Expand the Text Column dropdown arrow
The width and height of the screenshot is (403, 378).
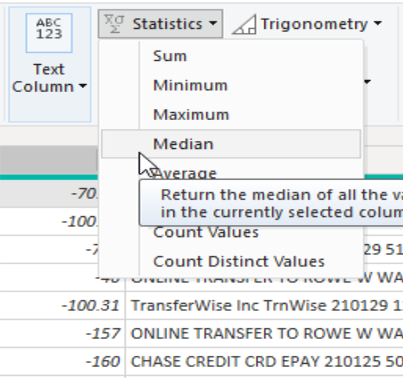(x=83, y=86)
